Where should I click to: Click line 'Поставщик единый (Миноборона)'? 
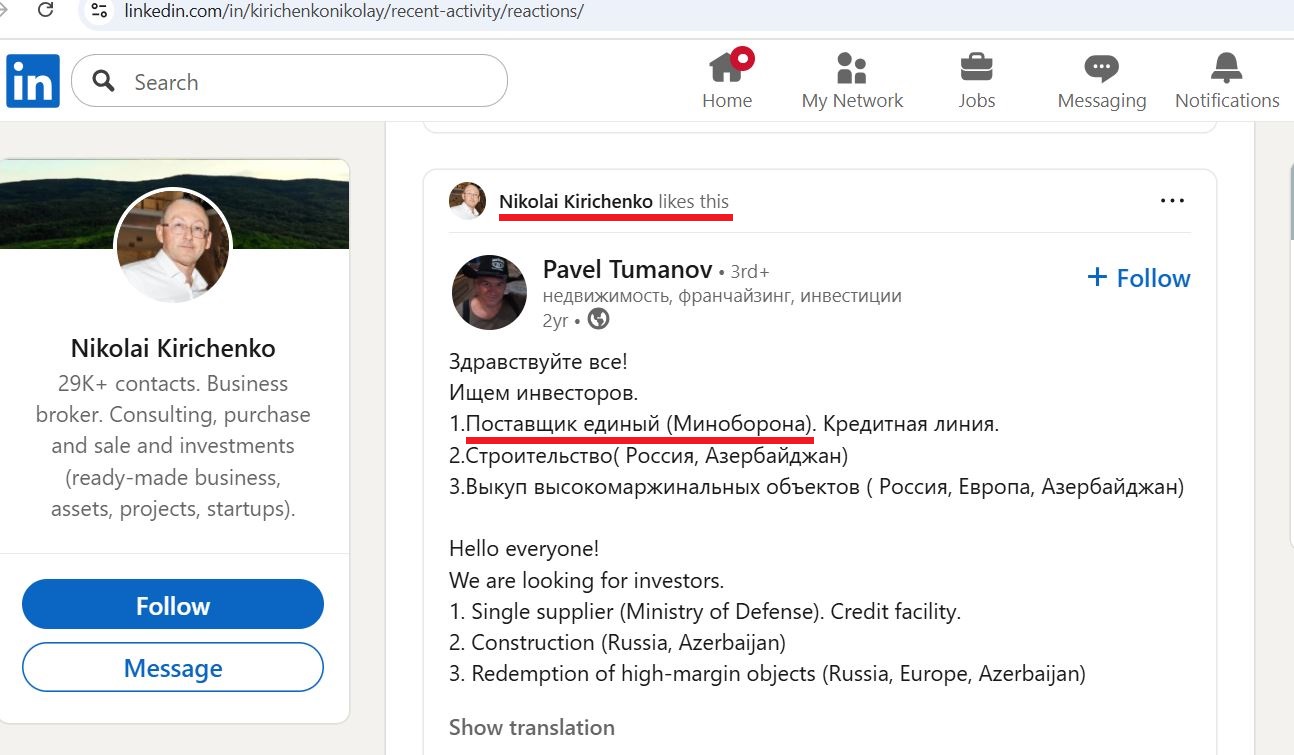tap(641, 424)
